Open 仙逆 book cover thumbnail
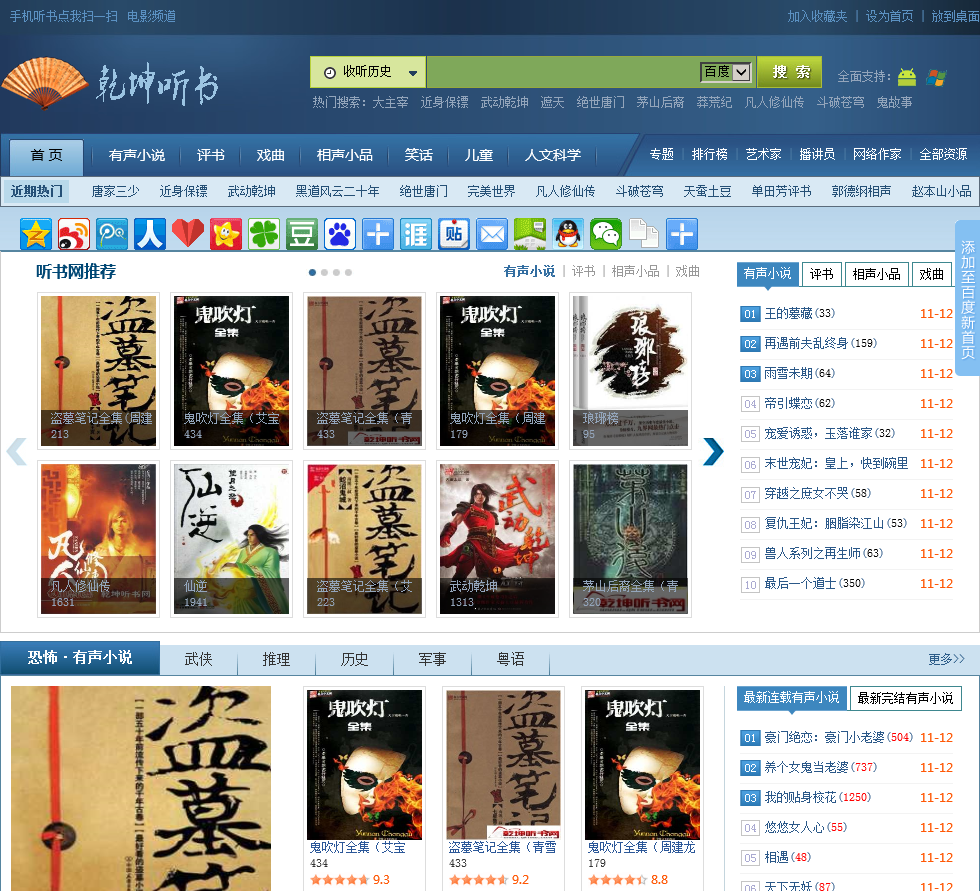Viewport: 980px width, 891px height. (231, 539)
